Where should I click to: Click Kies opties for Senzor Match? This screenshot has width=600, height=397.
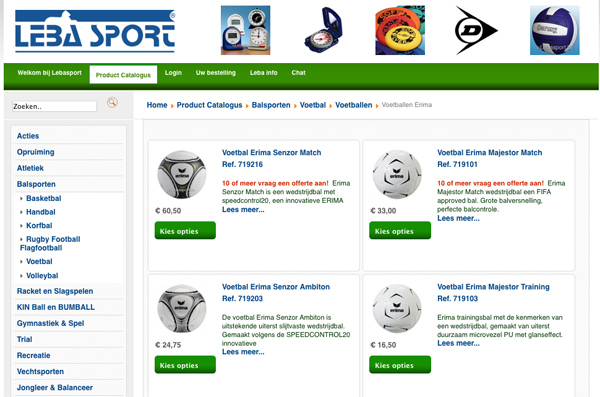(185, 230)
